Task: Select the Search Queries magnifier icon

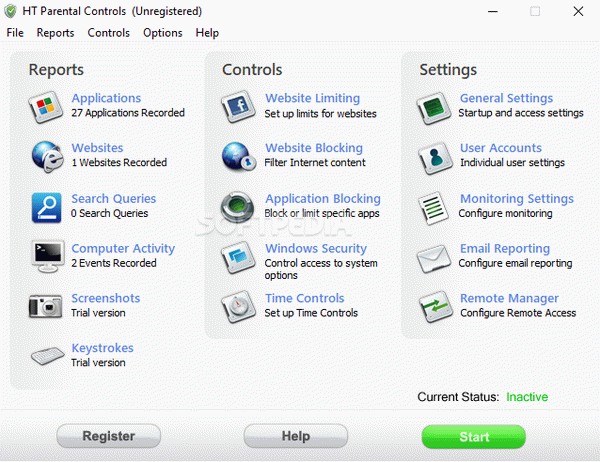Action: point(47,207)
